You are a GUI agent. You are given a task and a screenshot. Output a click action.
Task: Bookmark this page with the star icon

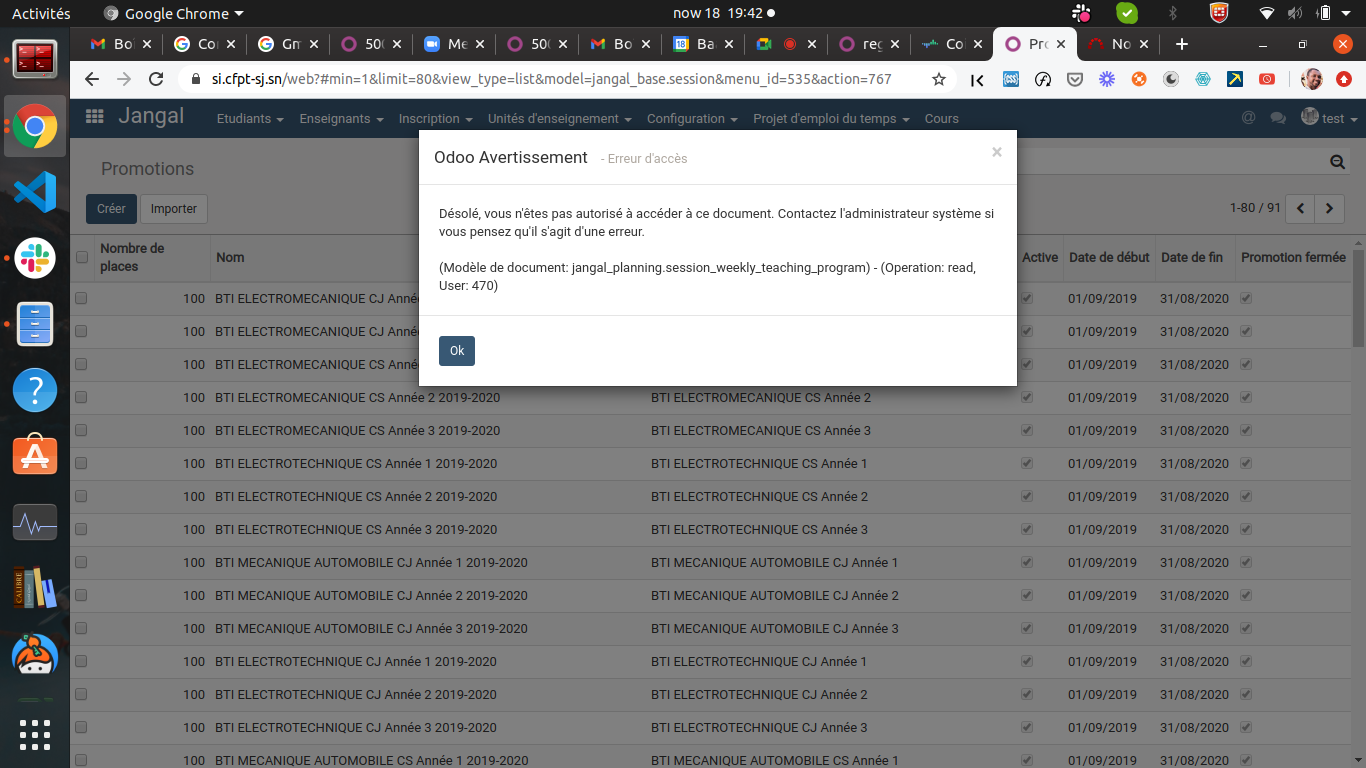click(x=938, y=79)
